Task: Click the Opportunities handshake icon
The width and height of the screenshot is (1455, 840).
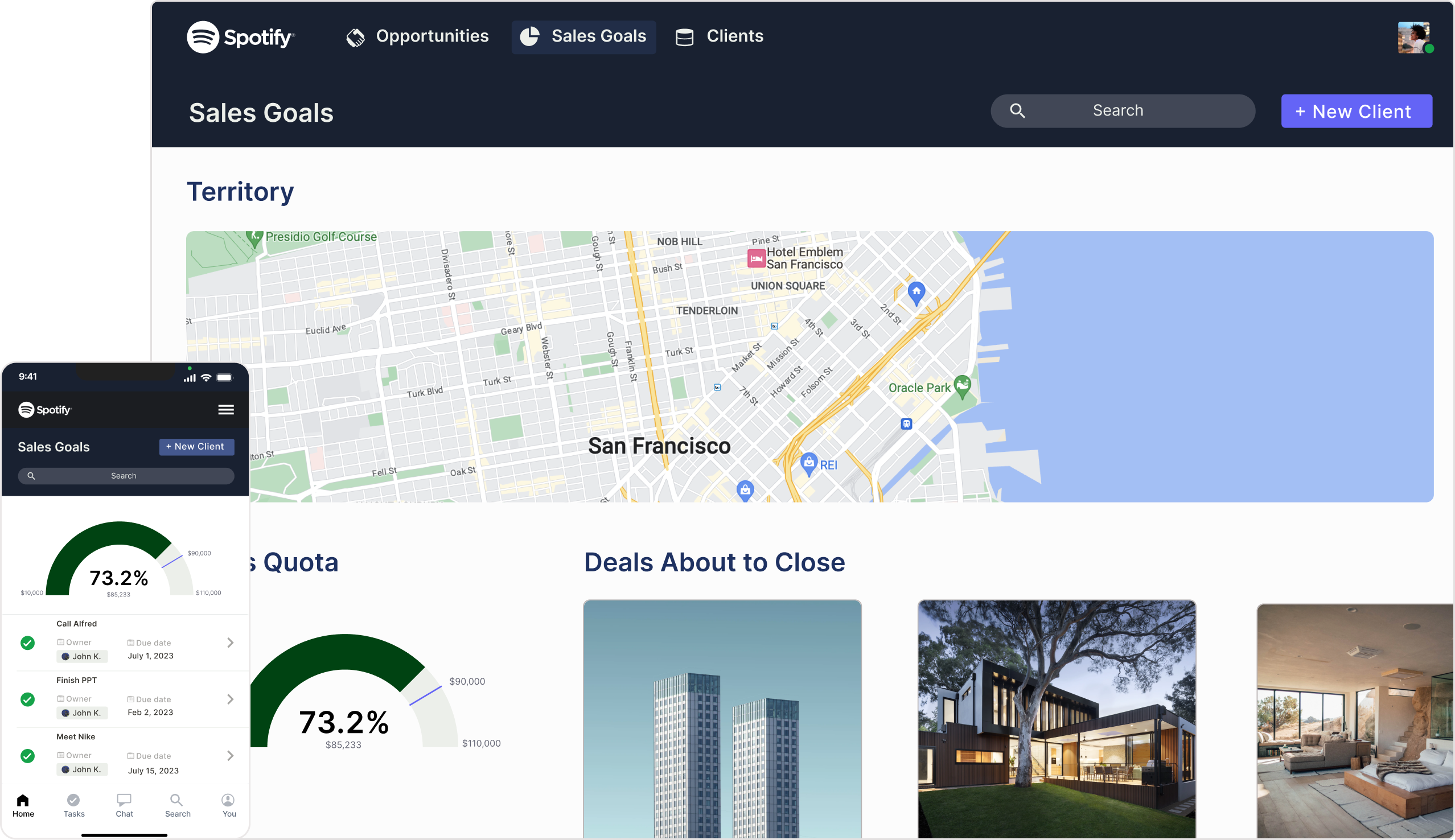Action: 355,38
